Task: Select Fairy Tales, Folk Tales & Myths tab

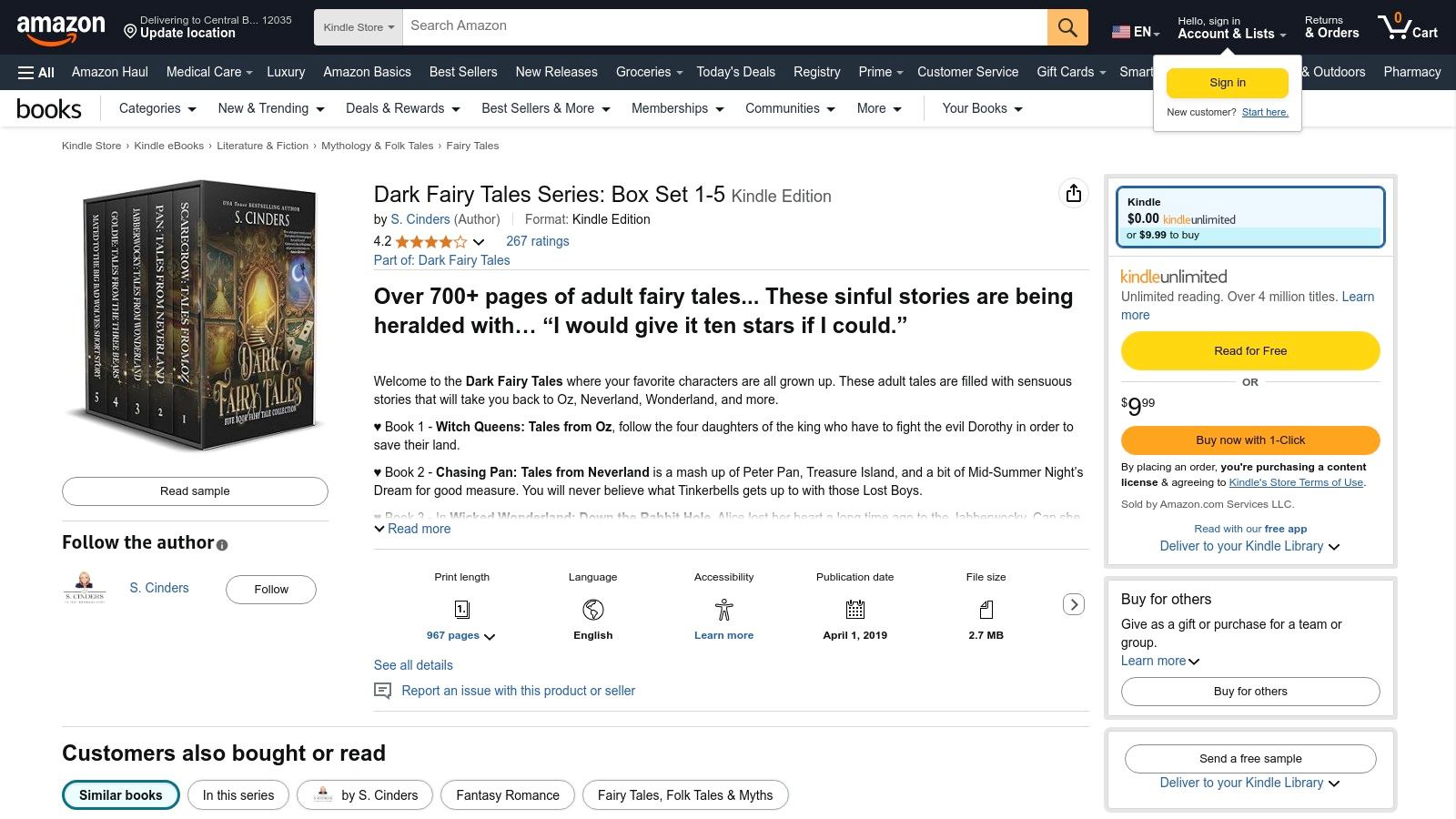Action: click(x=685, y=795)
